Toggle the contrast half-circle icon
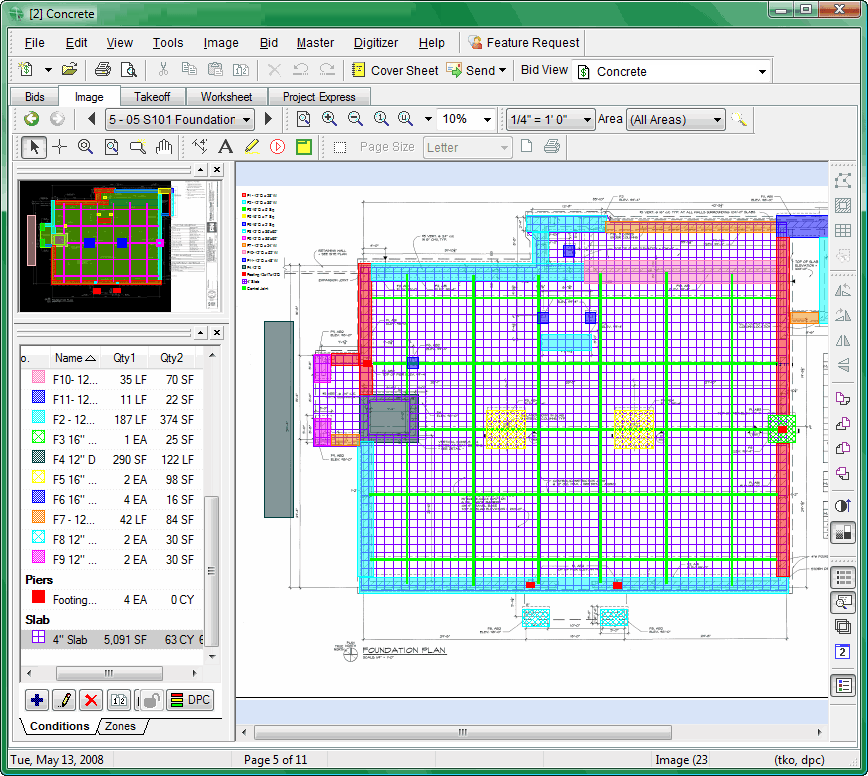 (x=843, y=505)
